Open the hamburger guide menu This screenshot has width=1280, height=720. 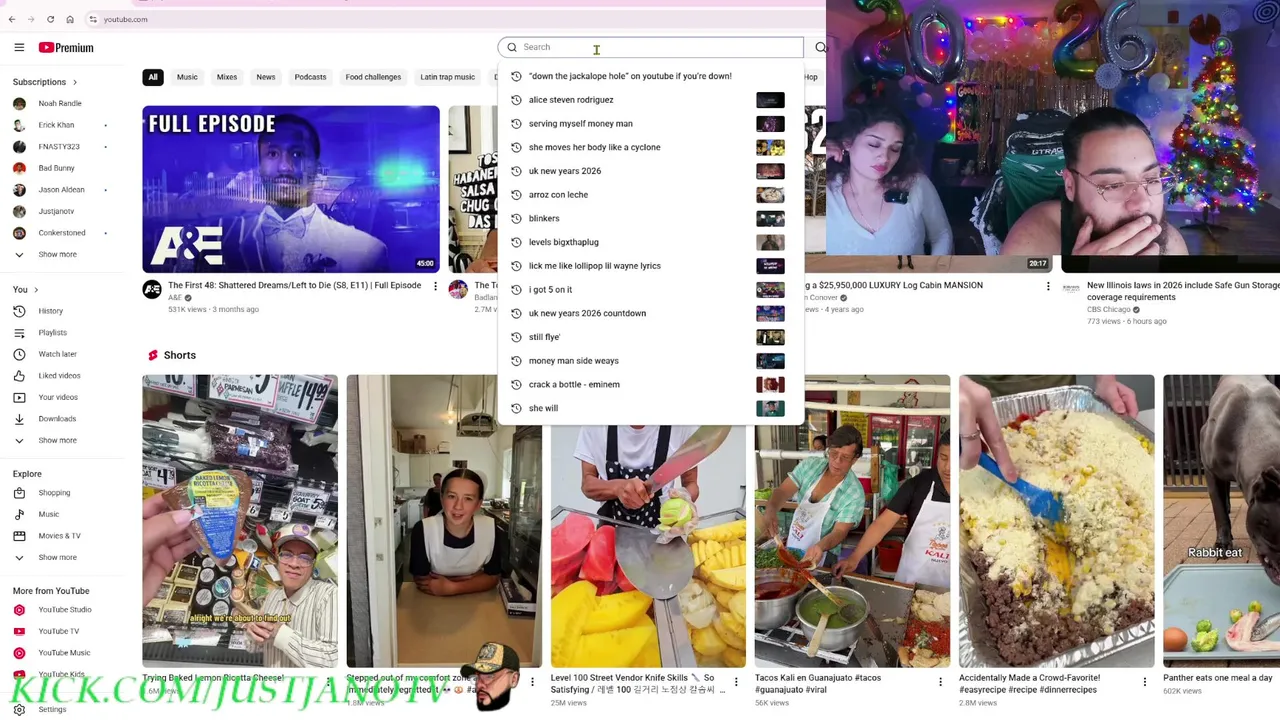click(19, 47)
